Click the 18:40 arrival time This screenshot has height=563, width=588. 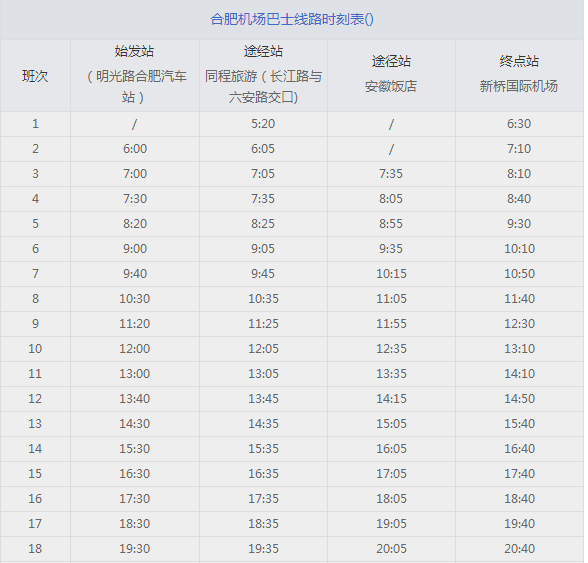pos(519,499)
